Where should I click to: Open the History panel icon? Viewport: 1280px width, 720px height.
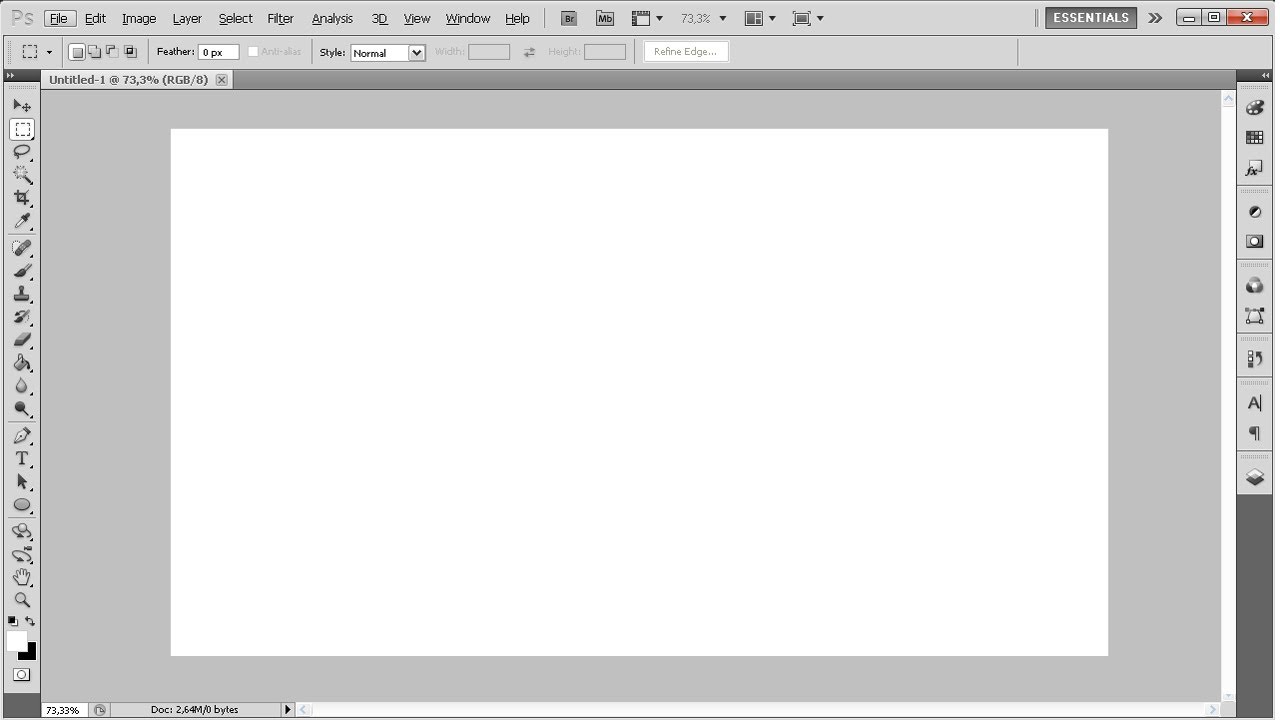tap(1255, 359)
